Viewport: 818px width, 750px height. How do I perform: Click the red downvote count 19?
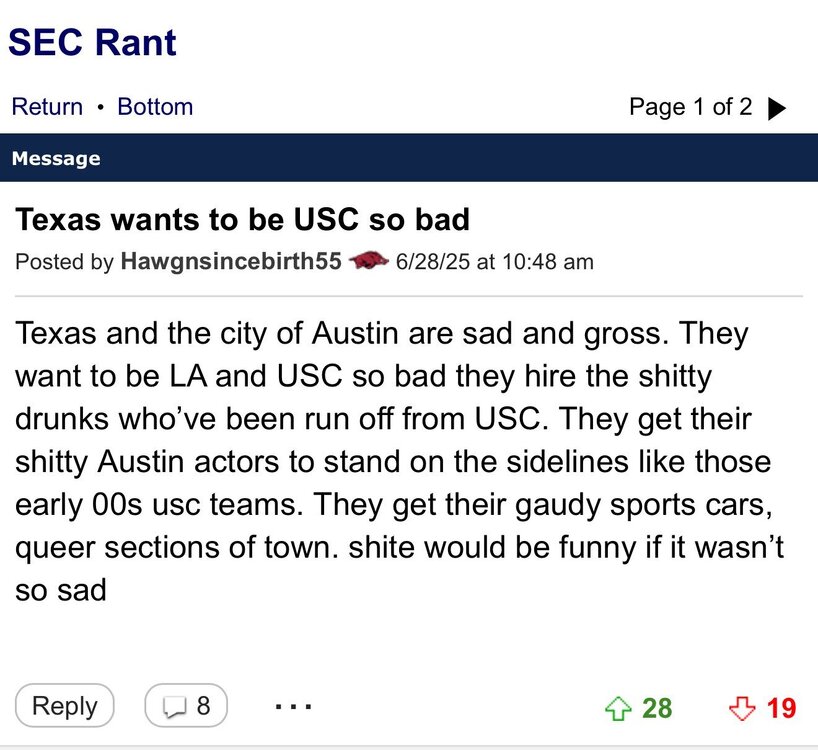(x=781, y=708)
